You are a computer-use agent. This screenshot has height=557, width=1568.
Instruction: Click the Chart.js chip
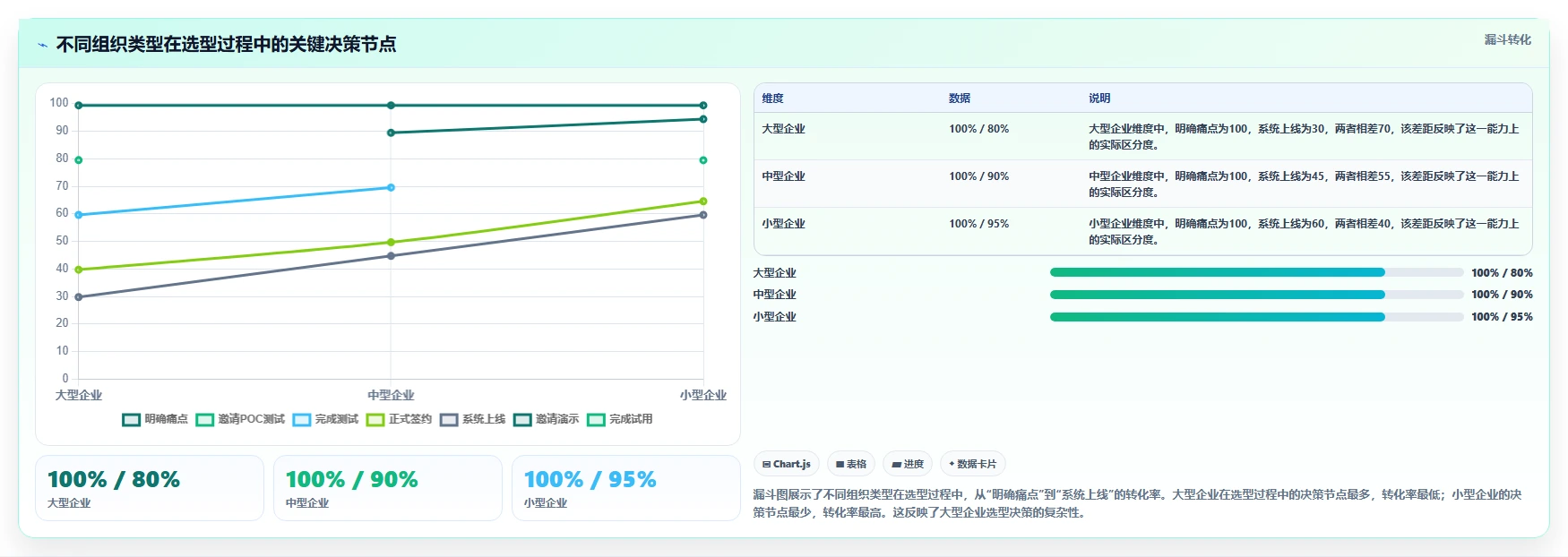click(x=786, y=464)
